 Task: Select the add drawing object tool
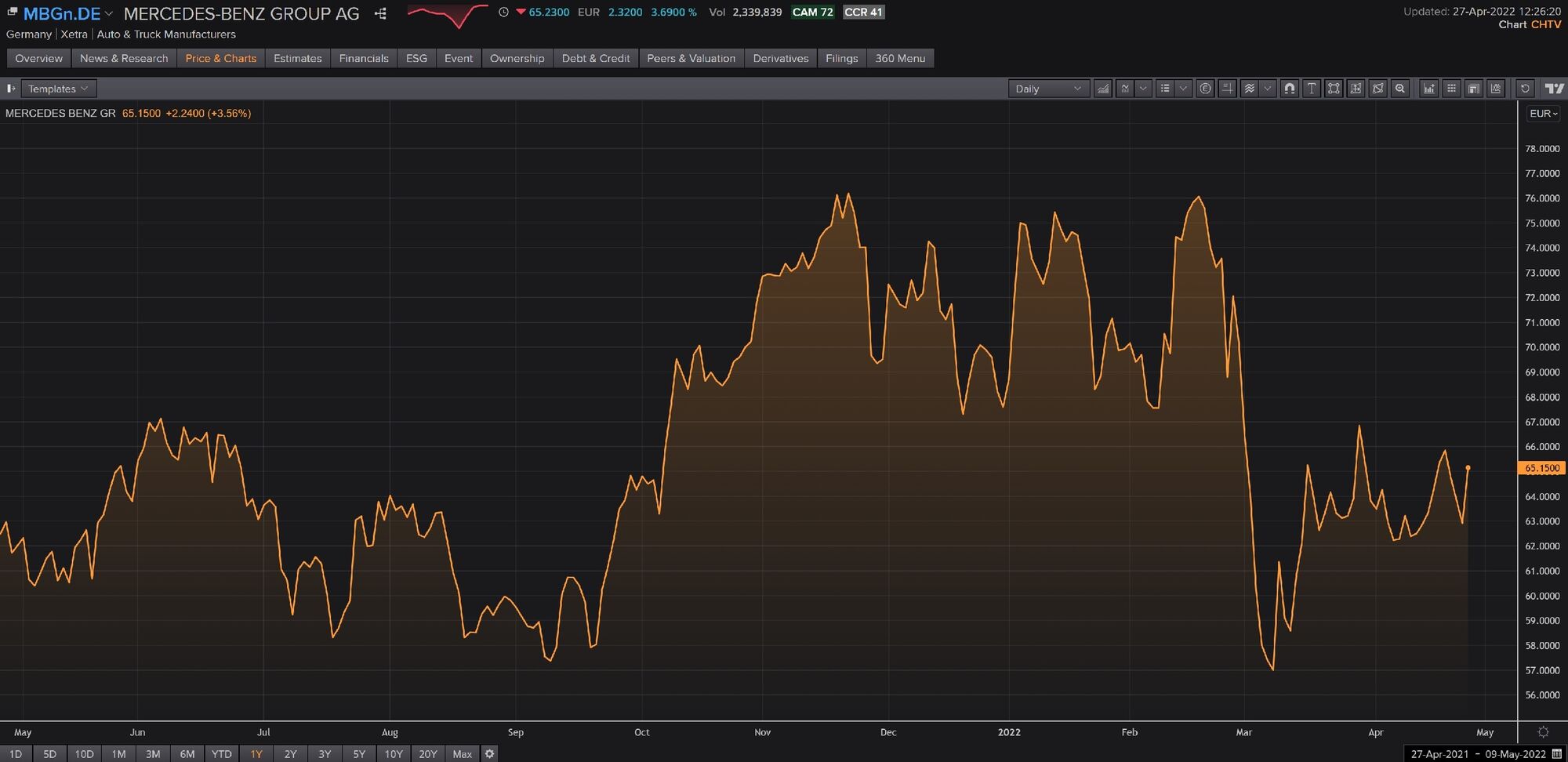coord(1356,89)
